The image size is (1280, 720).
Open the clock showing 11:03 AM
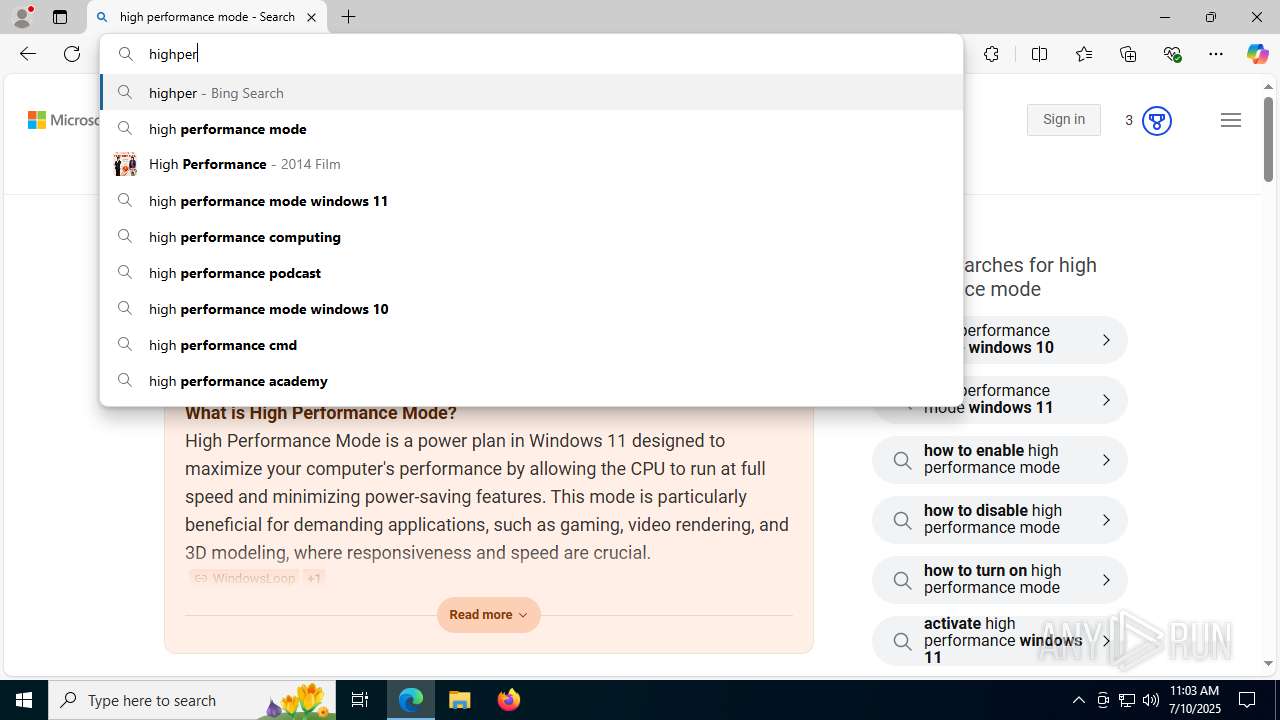pos(1195,700)
